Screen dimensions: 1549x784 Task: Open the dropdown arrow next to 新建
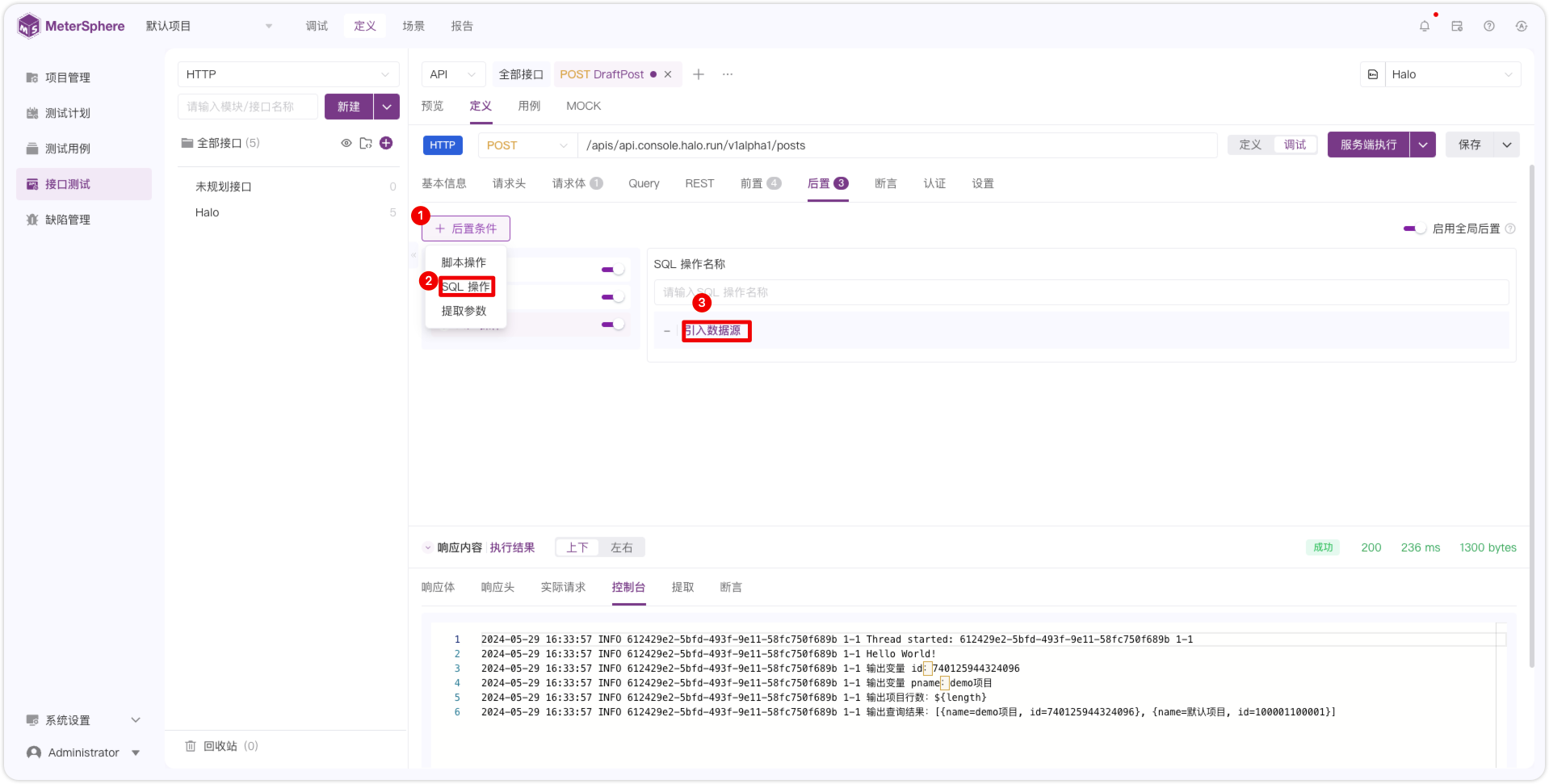pyautogui.click(x=387, y=107)
